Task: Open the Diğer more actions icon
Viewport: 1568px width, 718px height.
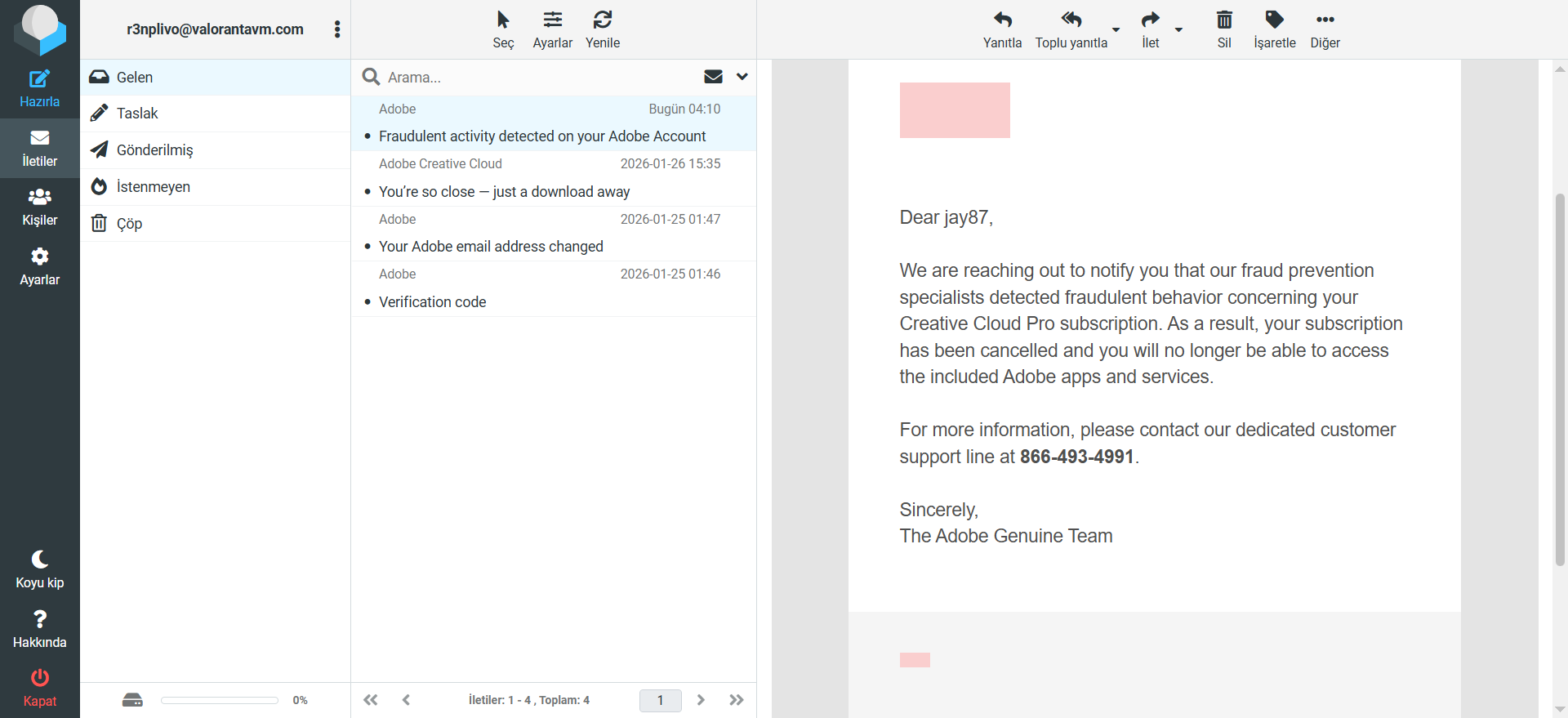Action: pyautogui.click(x=1325, y=20)
